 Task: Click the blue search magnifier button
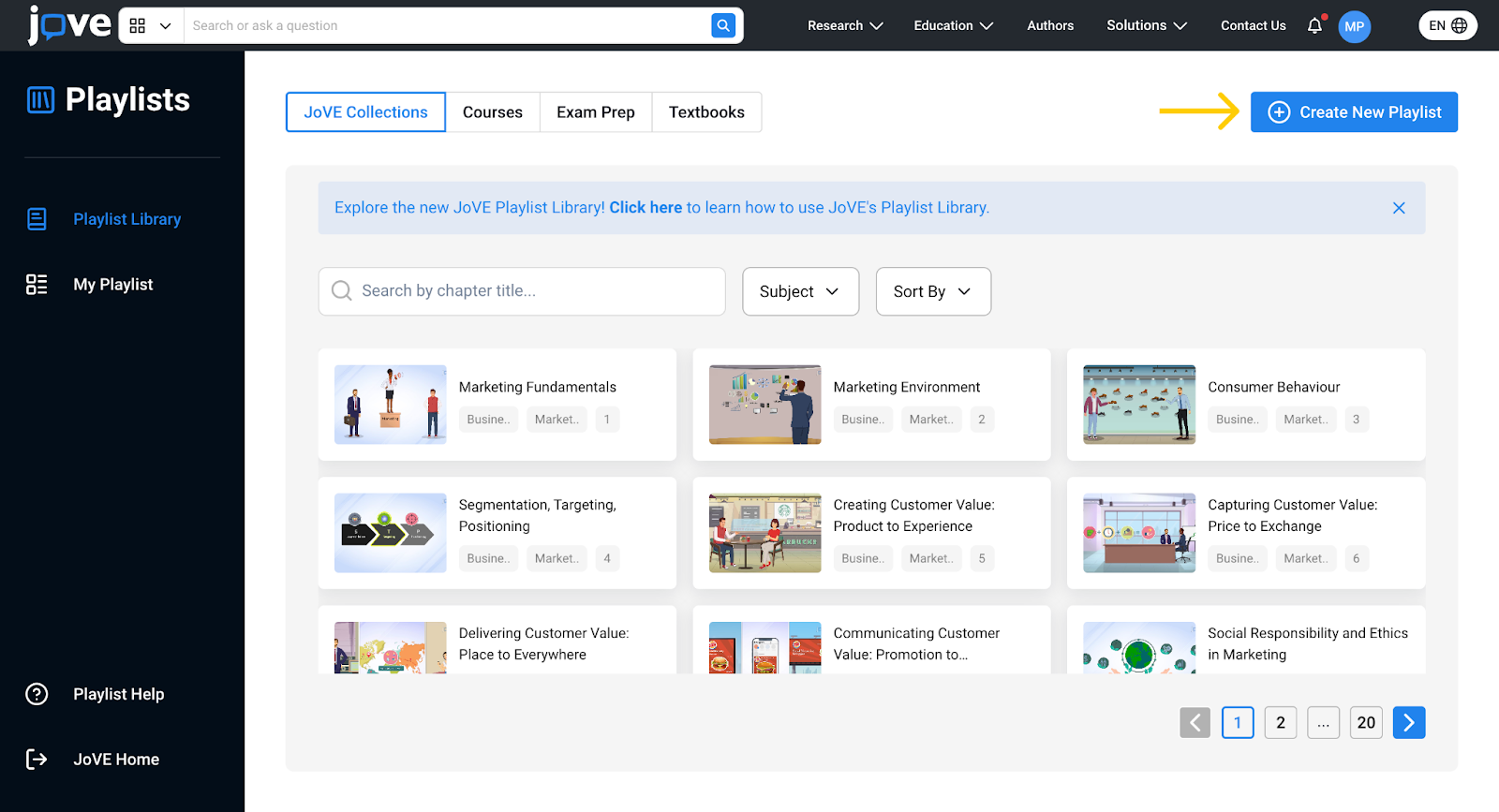point(723,26)
